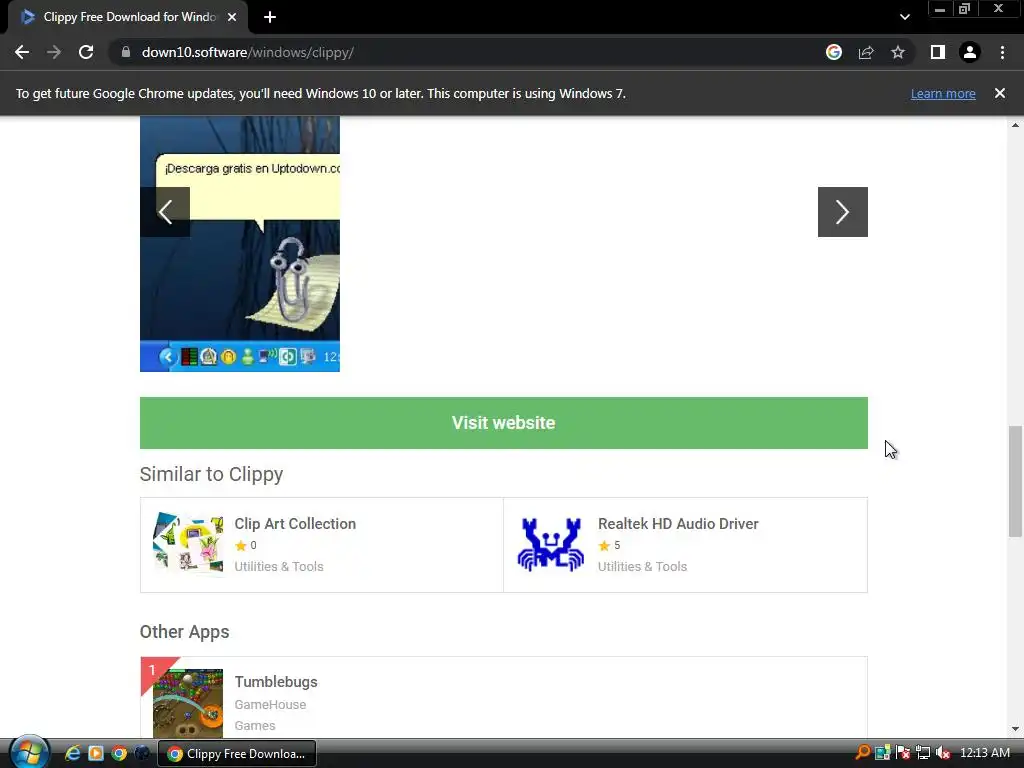Bookmark this tab with star icon
The height and width of the screenshot is (768, 1024).
pos(898,52)
